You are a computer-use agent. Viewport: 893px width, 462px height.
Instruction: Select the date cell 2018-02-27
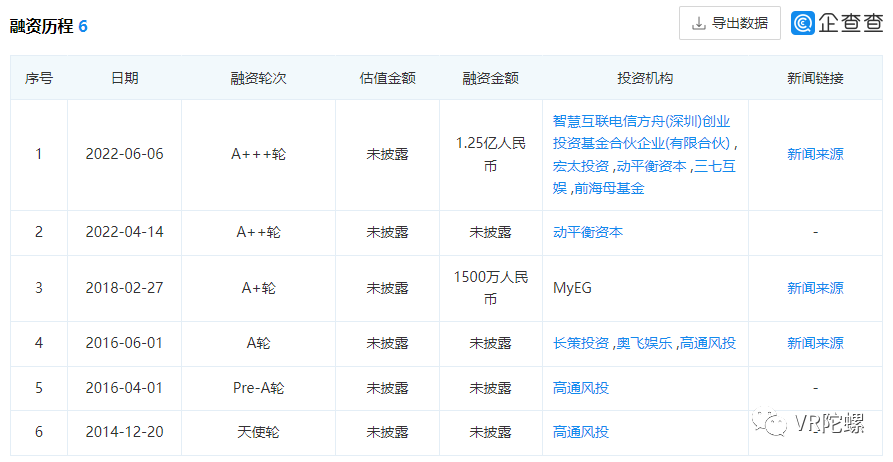[125, 288]
